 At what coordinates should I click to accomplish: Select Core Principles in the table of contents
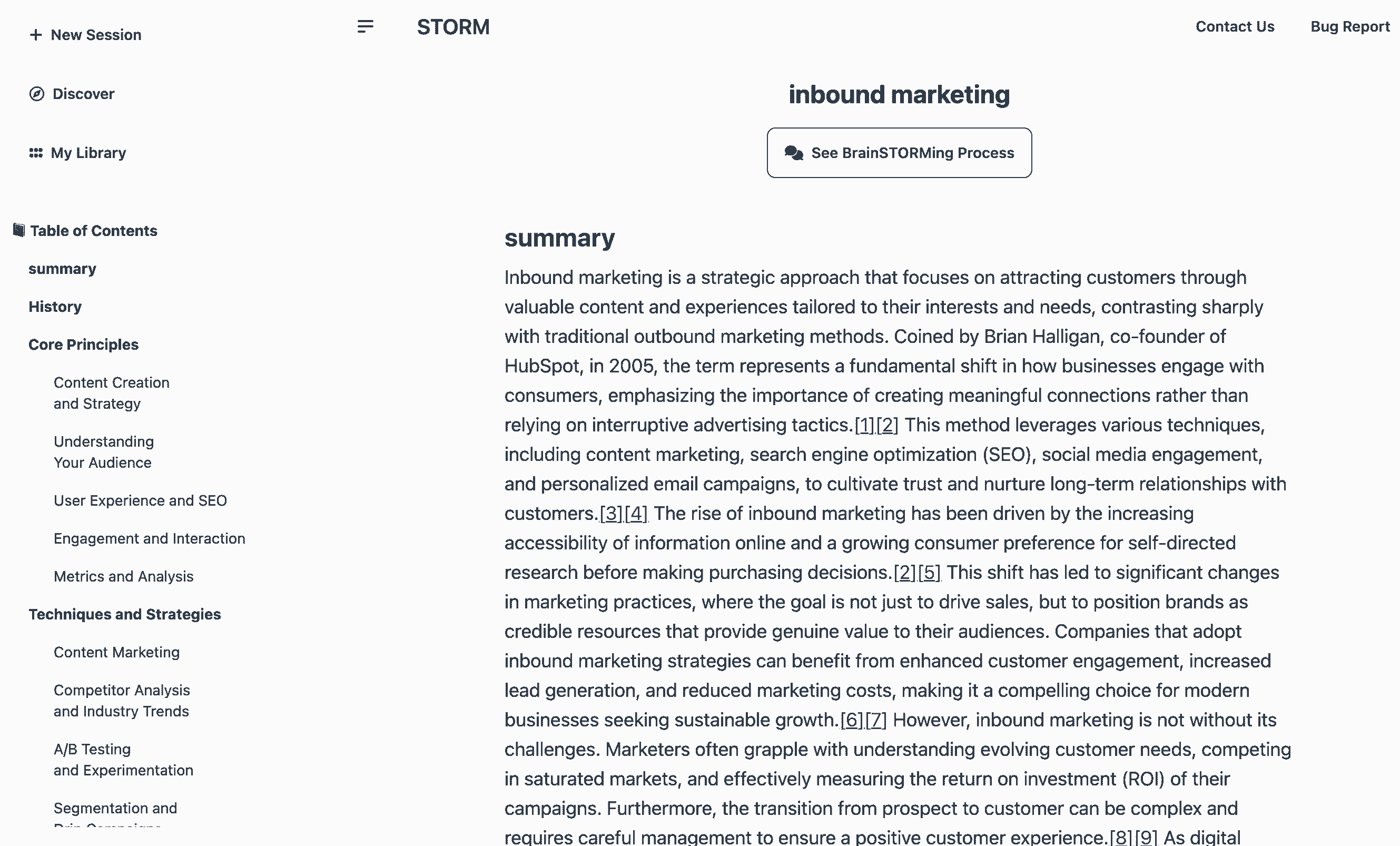(x=84, y=345)
